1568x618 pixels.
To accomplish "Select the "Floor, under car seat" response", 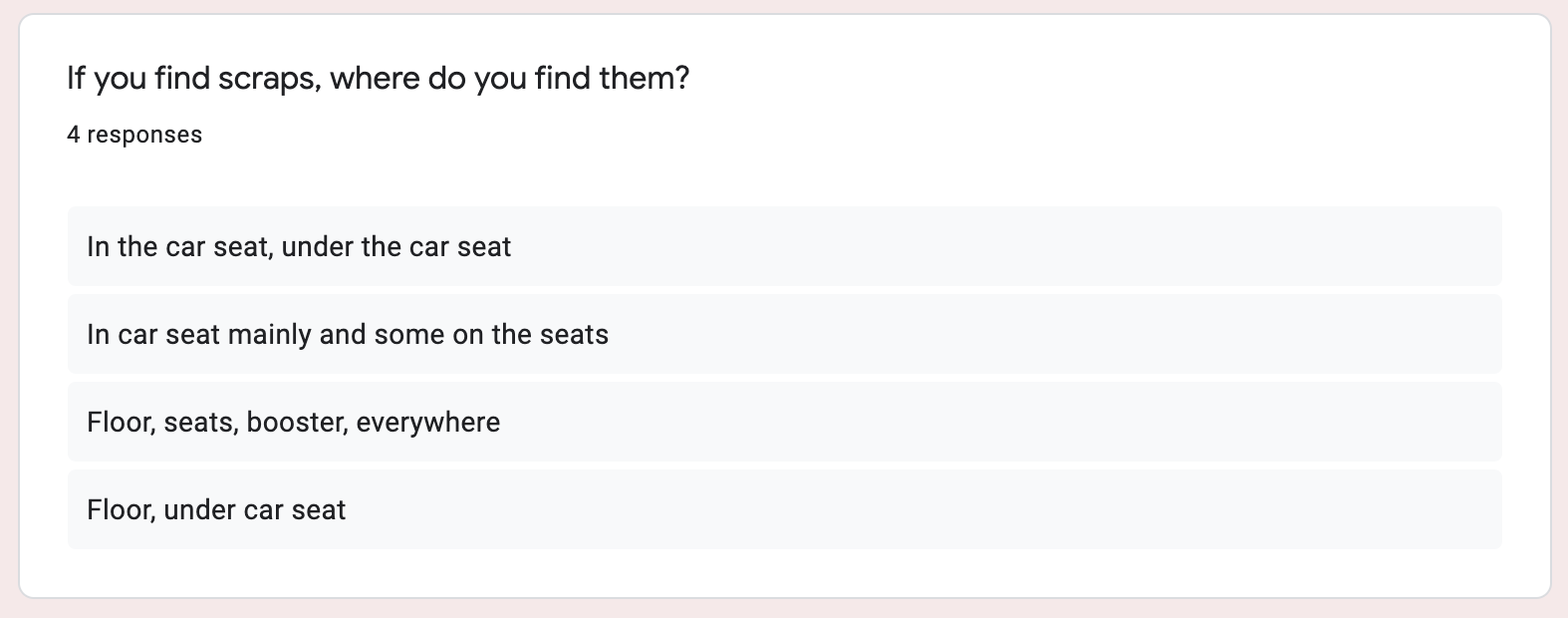I will click(x=784, y=509).
